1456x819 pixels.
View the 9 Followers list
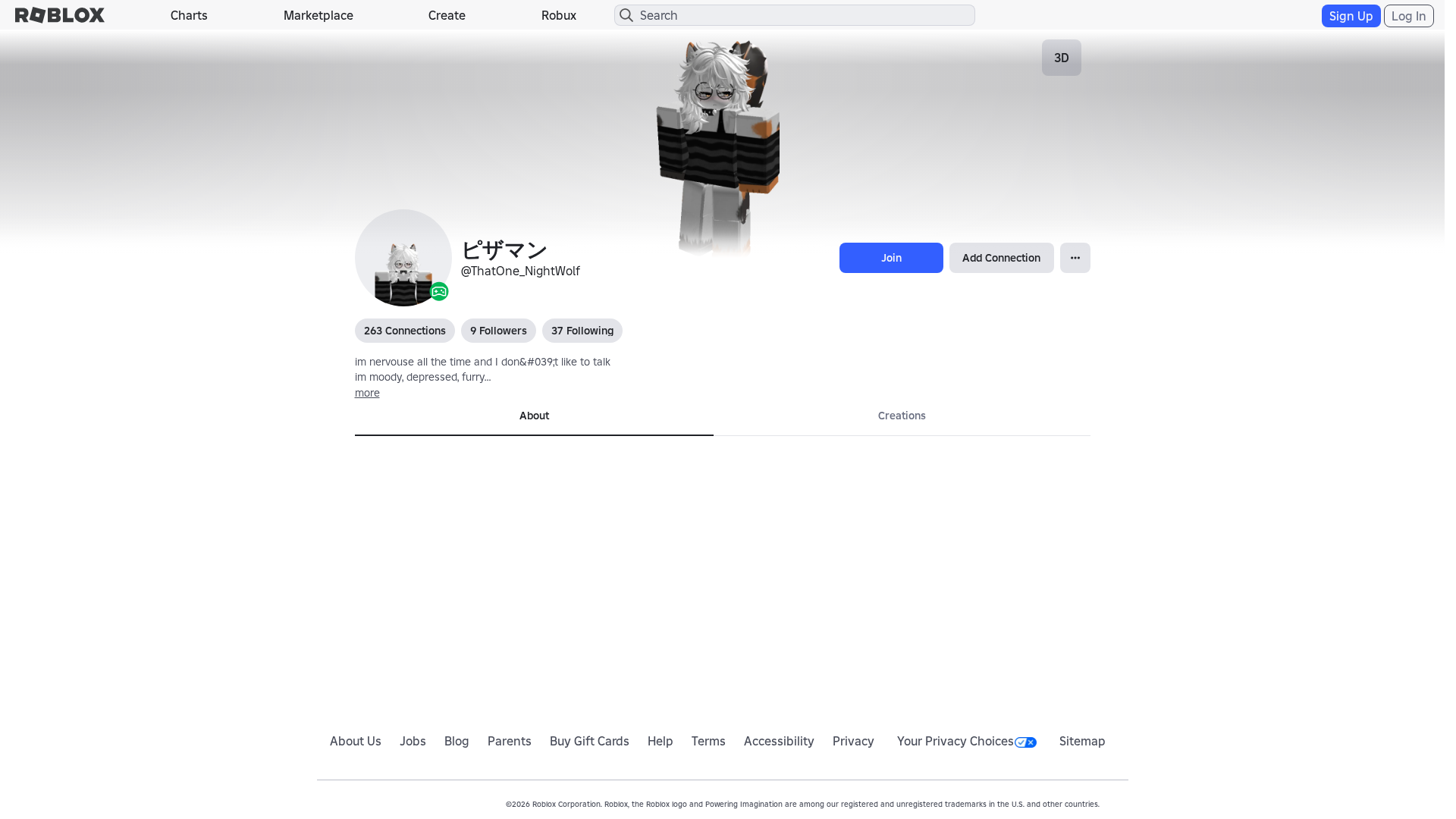click(x=498, y=331)
